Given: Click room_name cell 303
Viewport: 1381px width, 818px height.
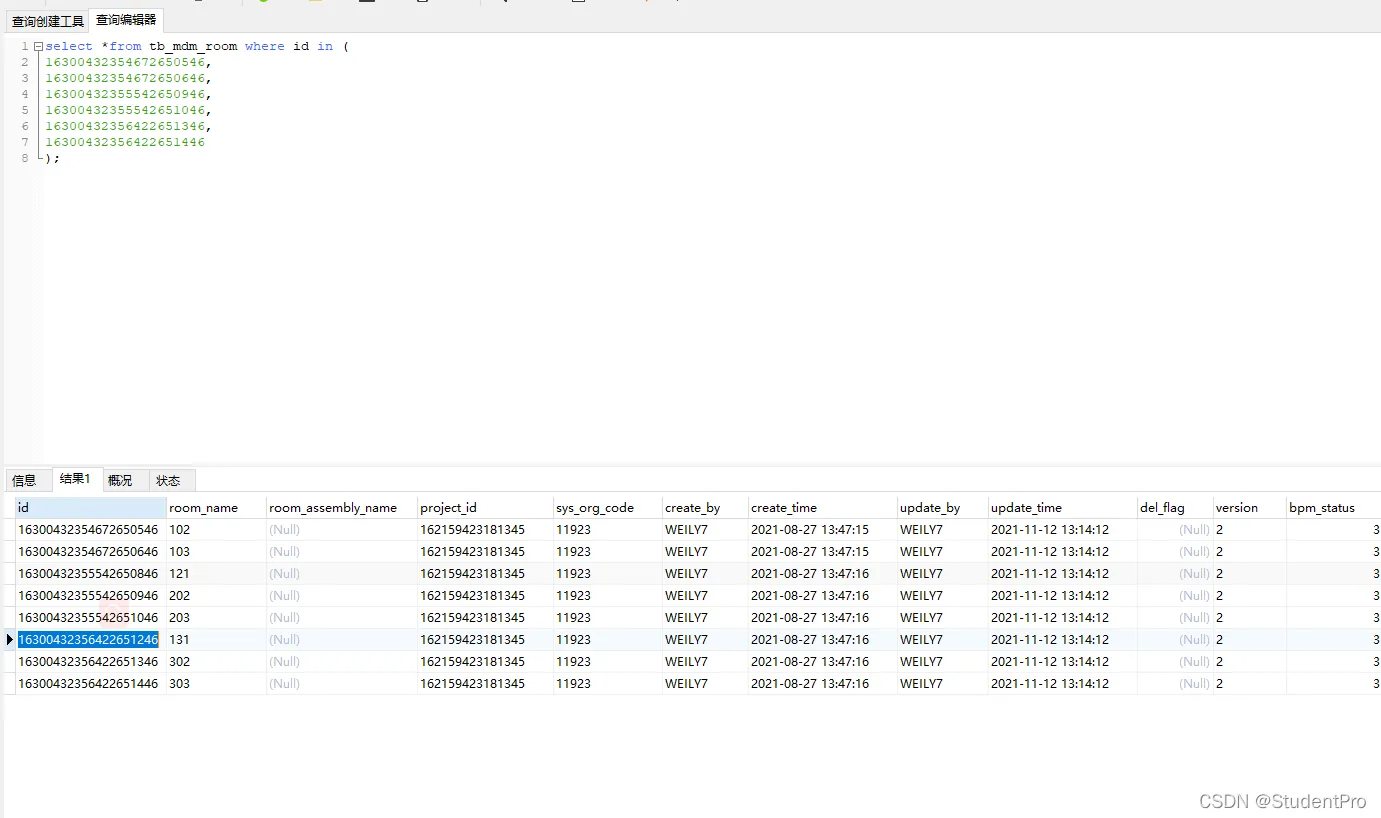Looking at the screenshot, I should (x=216, y=684).
